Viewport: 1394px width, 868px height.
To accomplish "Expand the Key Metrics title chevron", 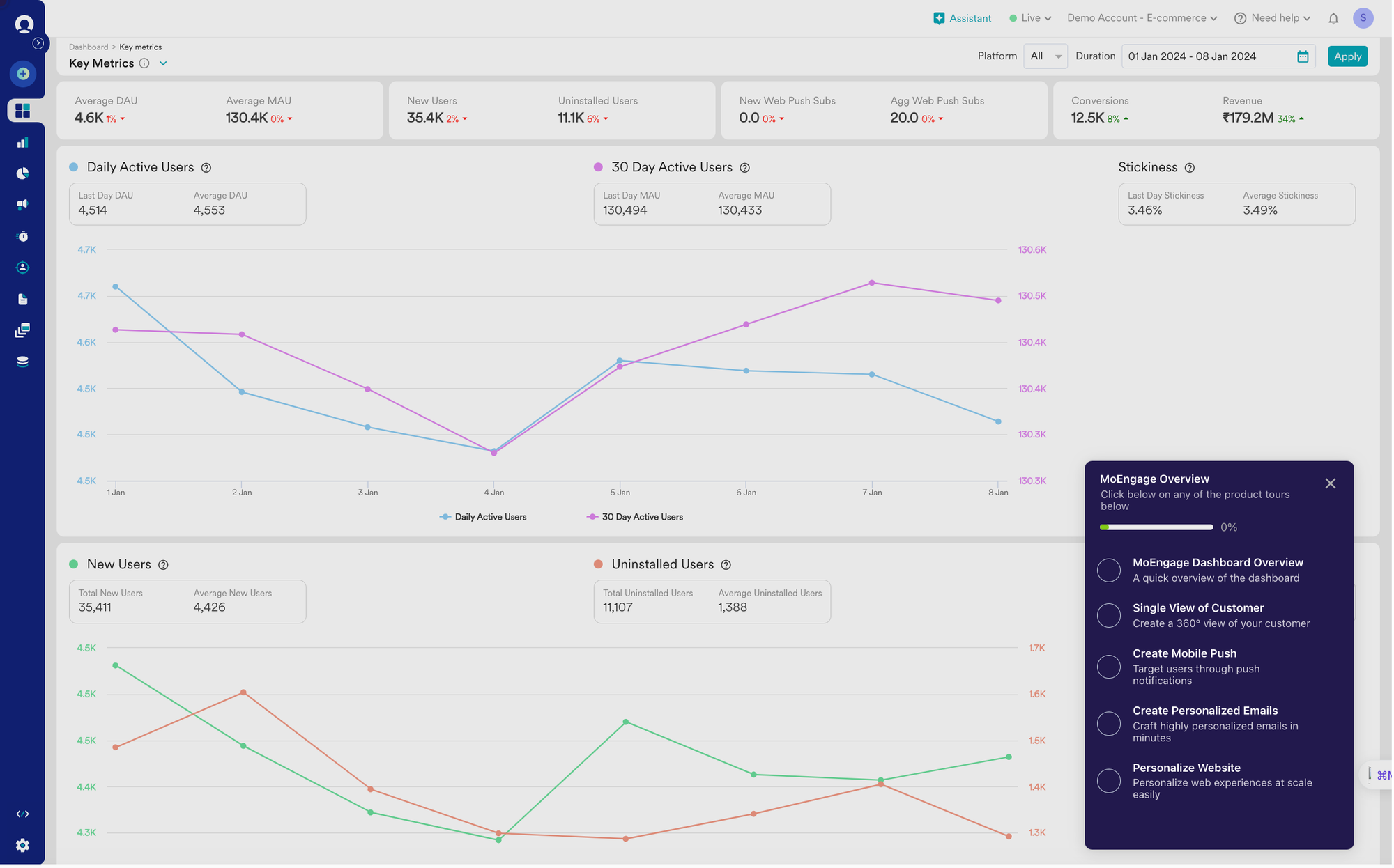I will 163,63.
